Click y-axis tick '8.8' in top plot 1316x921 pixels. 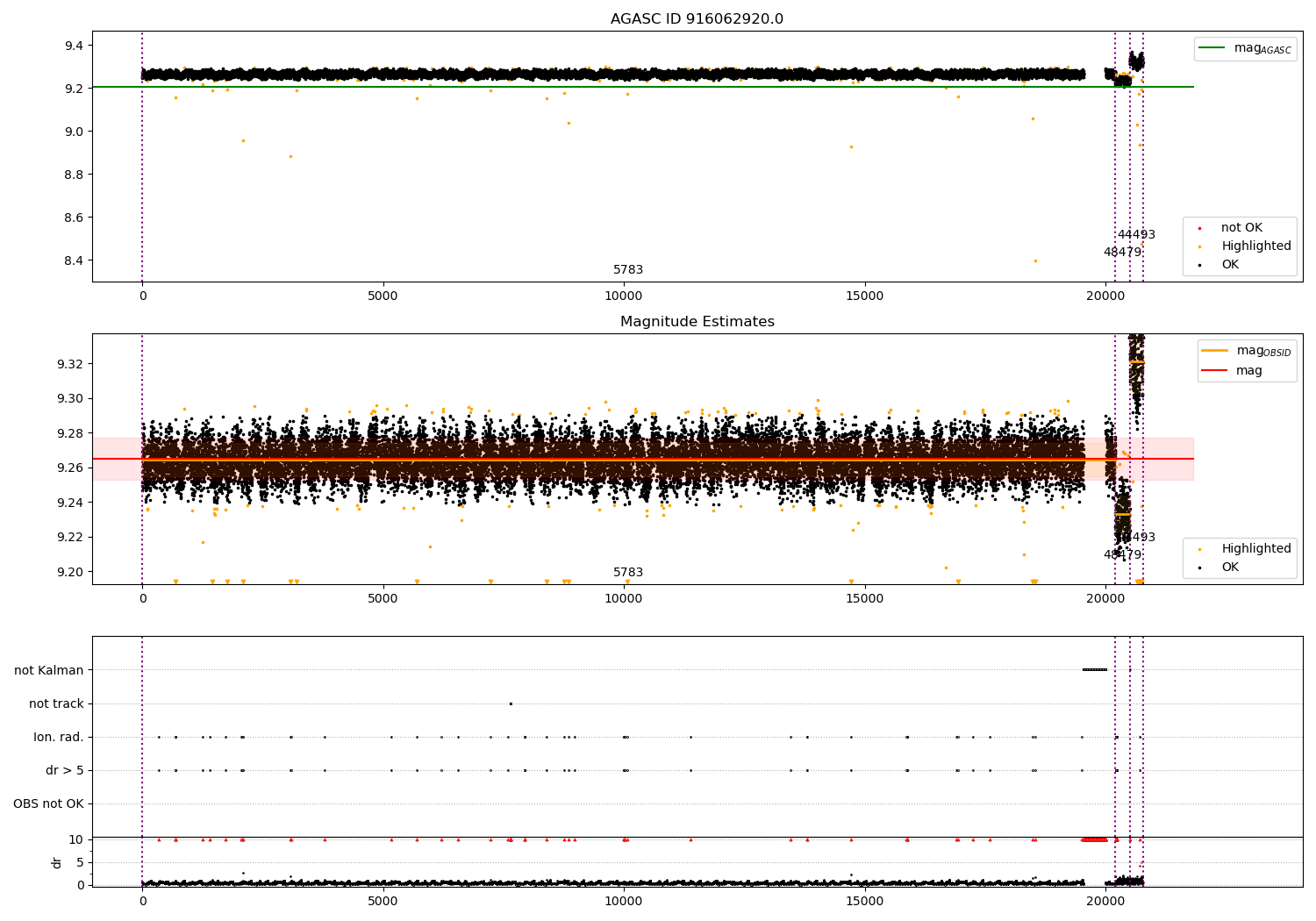click(x=75, y=175)
